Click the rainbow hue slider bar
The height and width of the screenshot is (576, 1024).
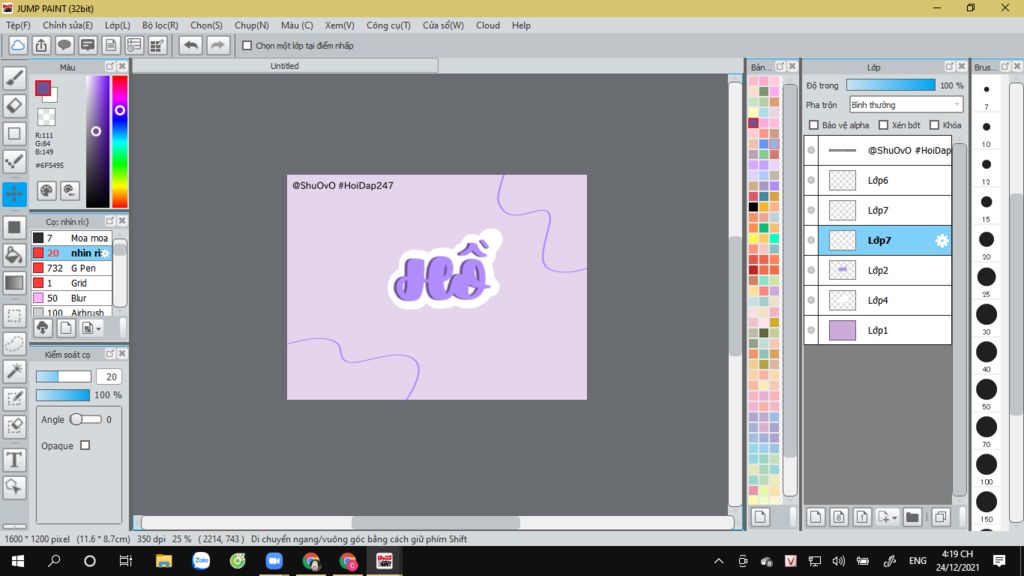[x=120, y=142]
